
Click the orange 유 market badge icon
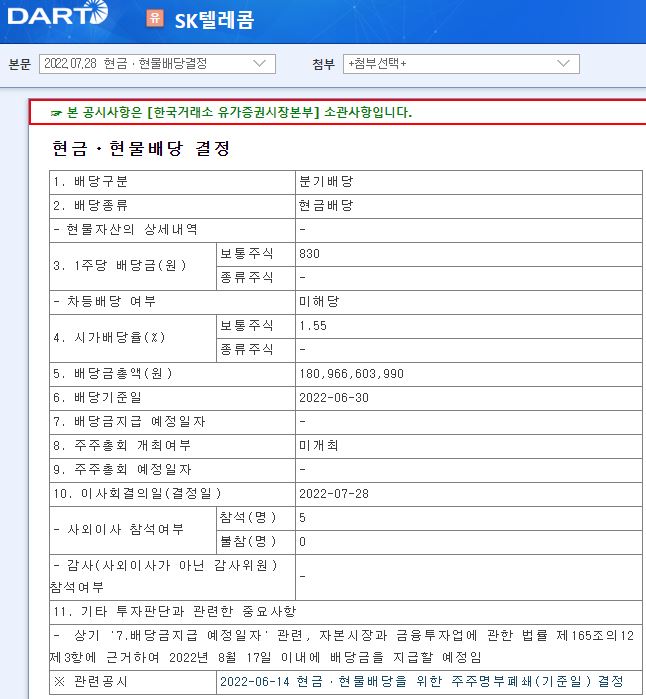155,18
